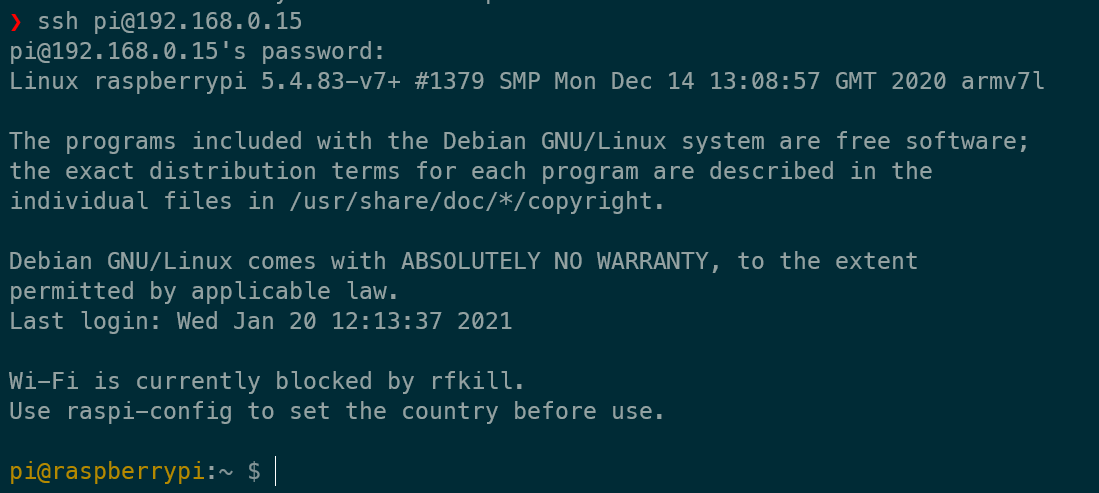Click the Mon Dec 14 13:08:57 date
The width and height of the screenshot is (1099, 493).
688,82
